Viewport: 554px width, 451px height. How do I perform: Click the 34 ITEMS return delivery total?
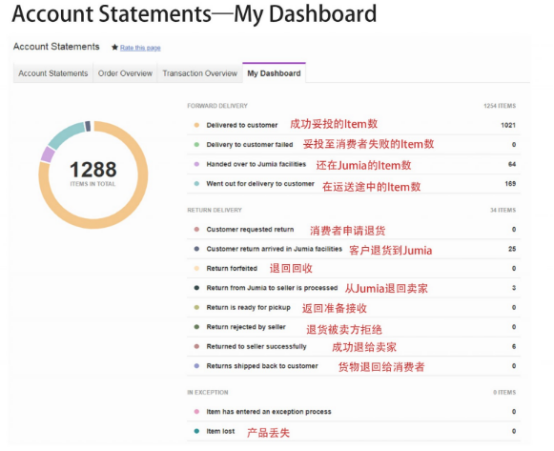coord(503,210)
